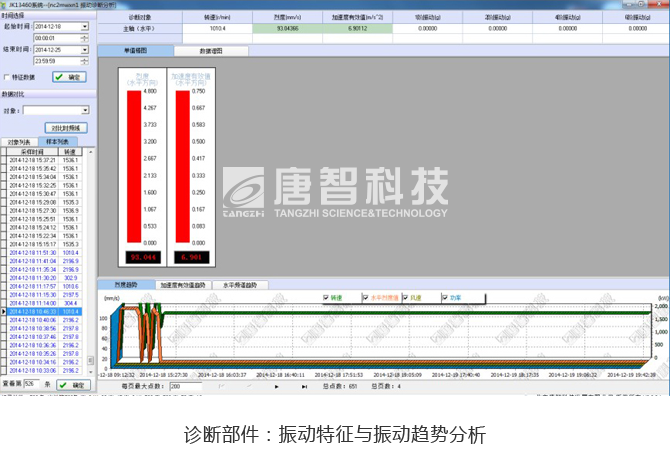
Task: Switch to the 样本列表 tab
Action: pos(57,141)
